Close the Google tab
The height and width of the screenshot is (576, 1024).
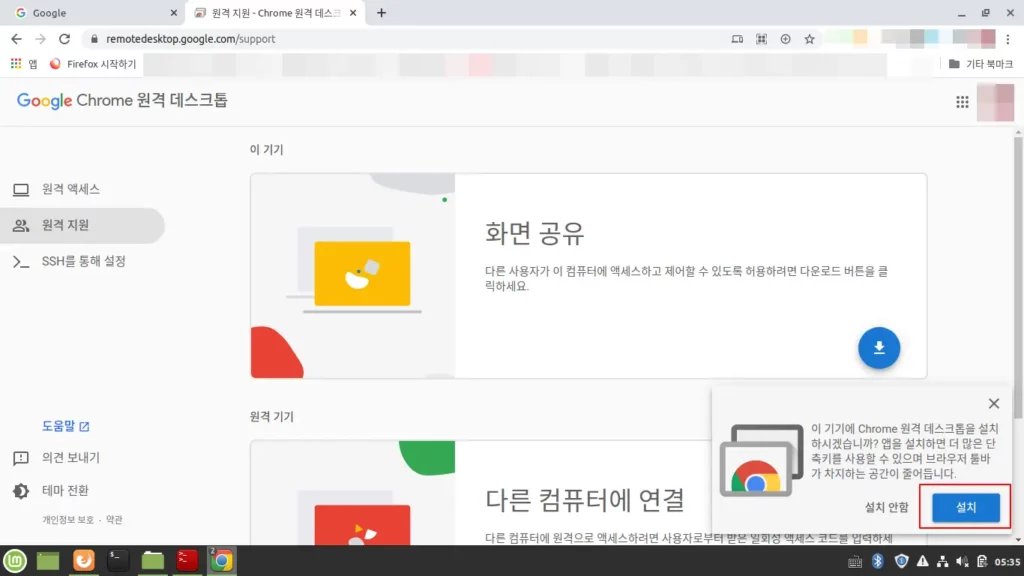173,13
